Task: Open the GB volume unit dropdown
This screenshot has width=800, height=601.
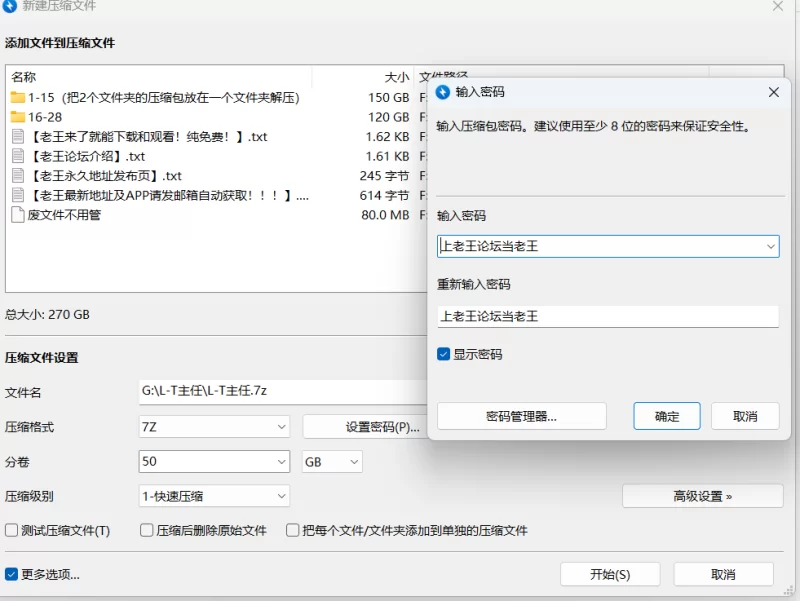Action: [x=332, y=462]
